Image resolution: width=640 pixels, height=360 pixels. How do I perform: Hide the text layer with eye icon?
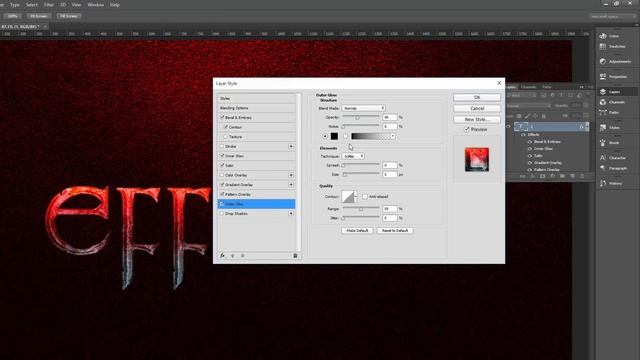tap(509, 127)
